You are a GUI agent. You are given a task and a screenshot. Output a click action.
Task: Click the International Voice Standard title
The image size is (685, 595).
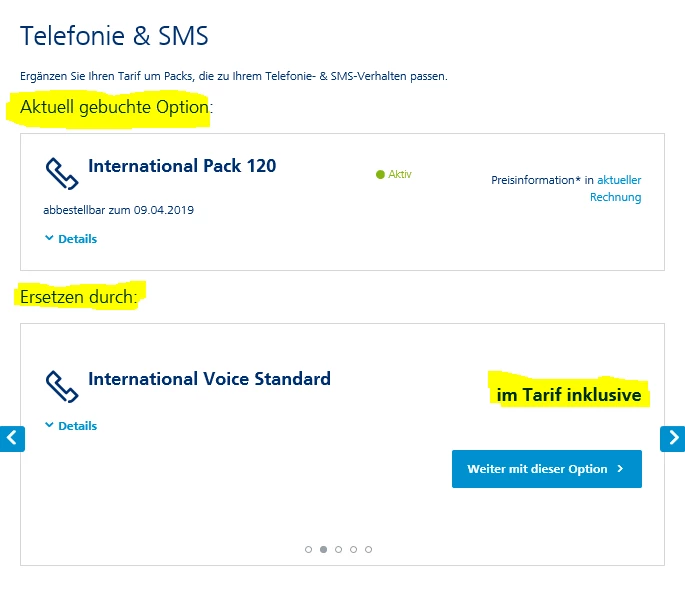click(x=209, y=379)
